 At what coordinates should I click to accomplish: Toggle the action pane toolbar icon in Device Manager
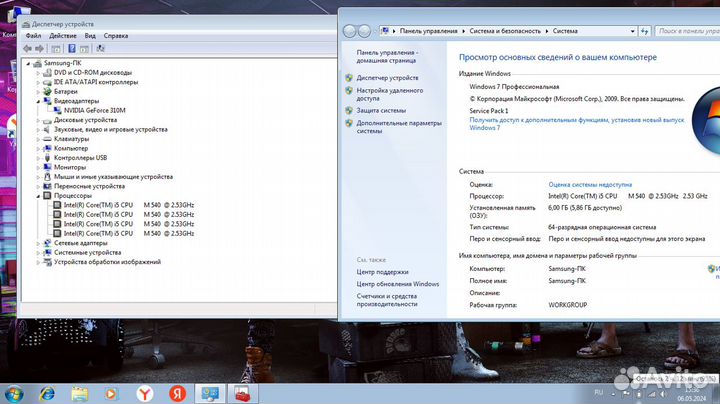point(84,49)
